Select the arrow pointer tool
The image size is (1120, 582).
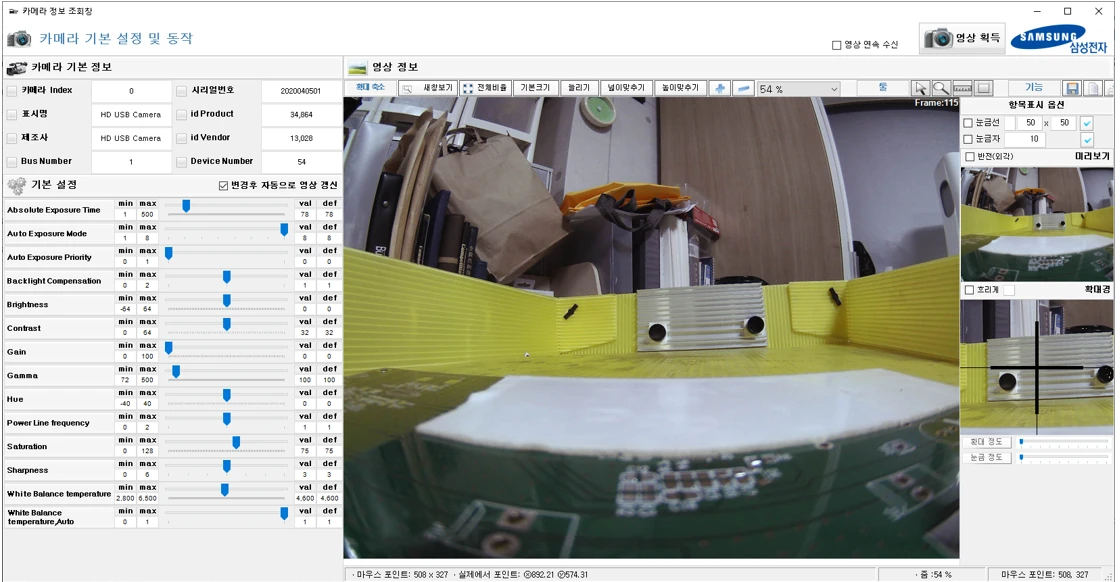pyautogui.click(x=921, y=89)
